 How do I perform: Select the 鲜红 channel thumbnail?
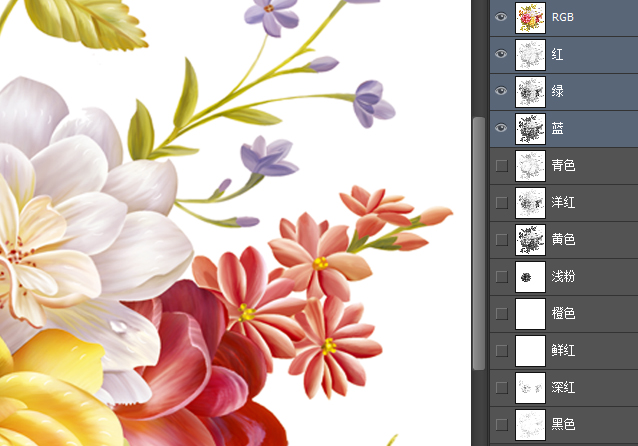click(530, 351)
